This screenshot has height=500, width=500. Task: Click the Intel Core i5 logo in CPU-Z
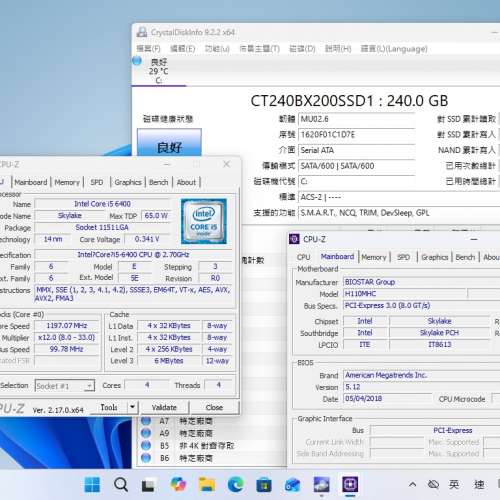(x=204, y=221)
